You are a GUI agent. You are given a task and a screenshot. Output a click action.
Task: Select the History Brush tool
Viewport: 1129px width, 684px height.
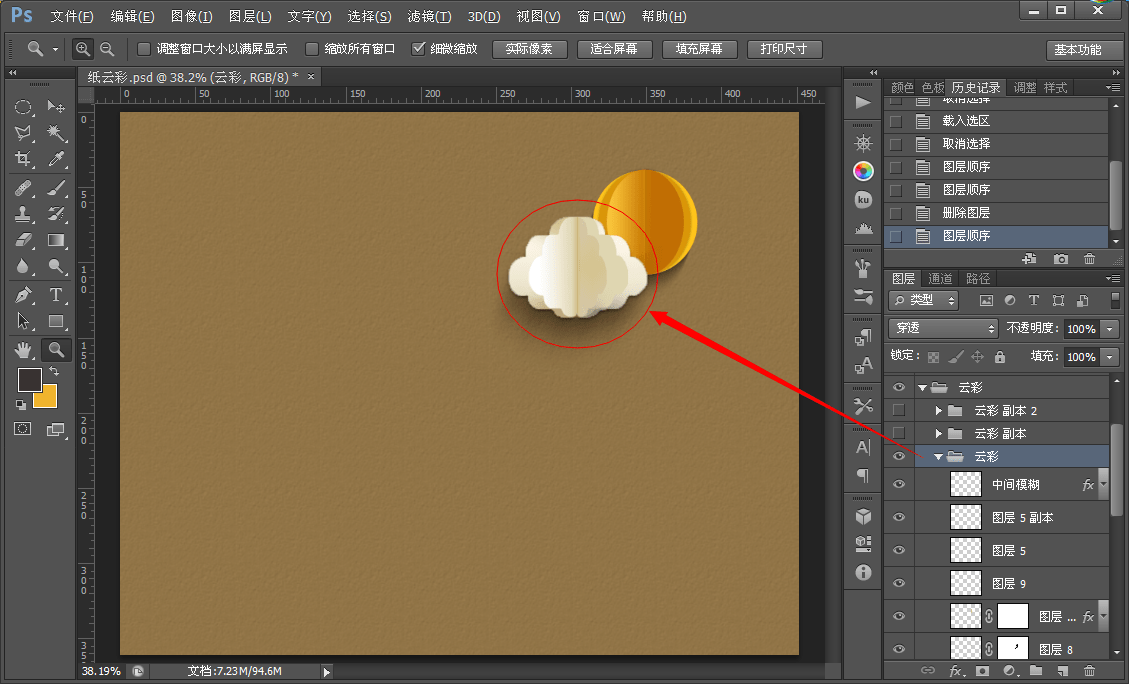[x=55, y=214]
